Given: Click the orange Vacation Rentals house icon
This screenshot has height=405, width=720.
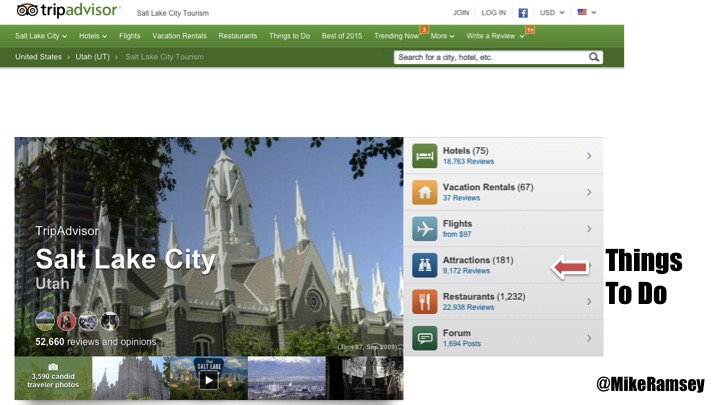Looking at the screenshot, I should pos(424,192).
